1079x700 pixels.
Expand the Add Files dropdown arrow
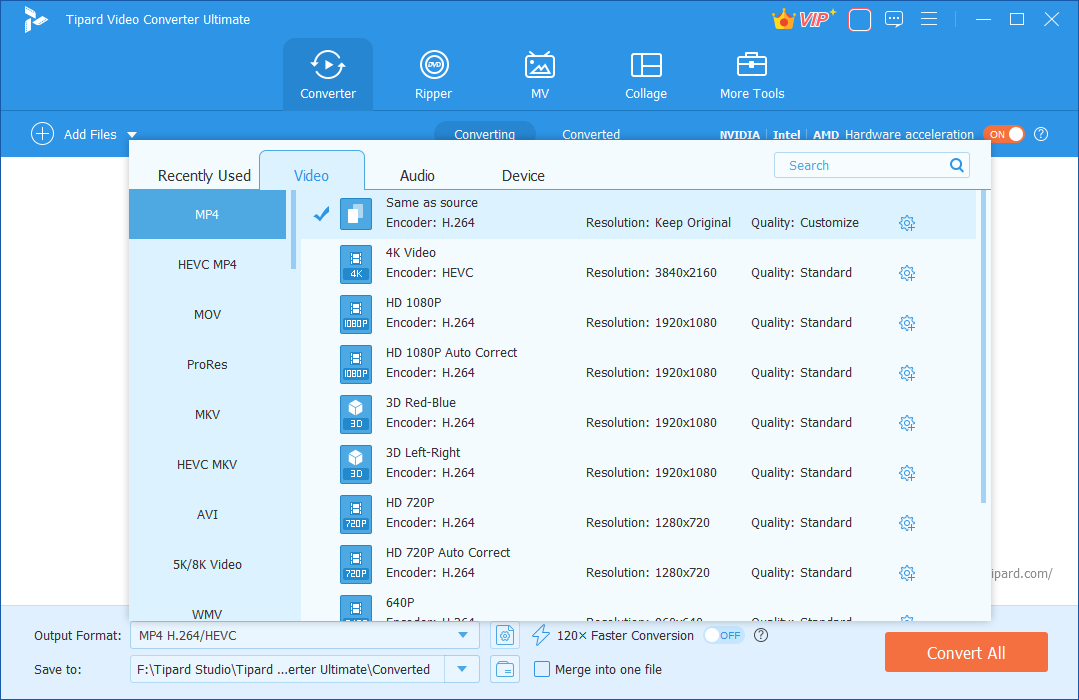(x=132, y=135)
